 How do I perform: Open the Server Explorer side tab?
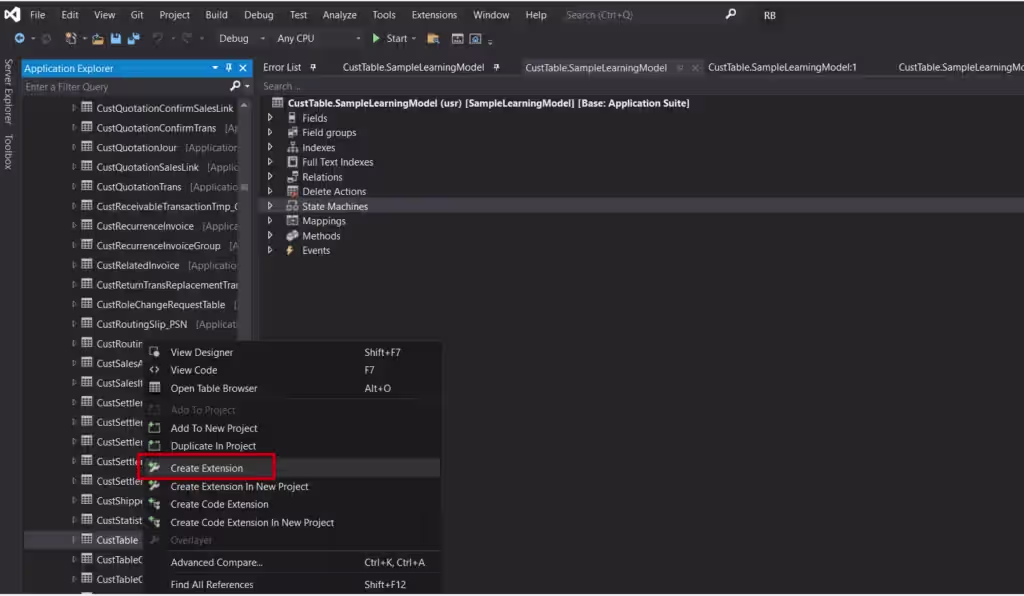point(8,91)
